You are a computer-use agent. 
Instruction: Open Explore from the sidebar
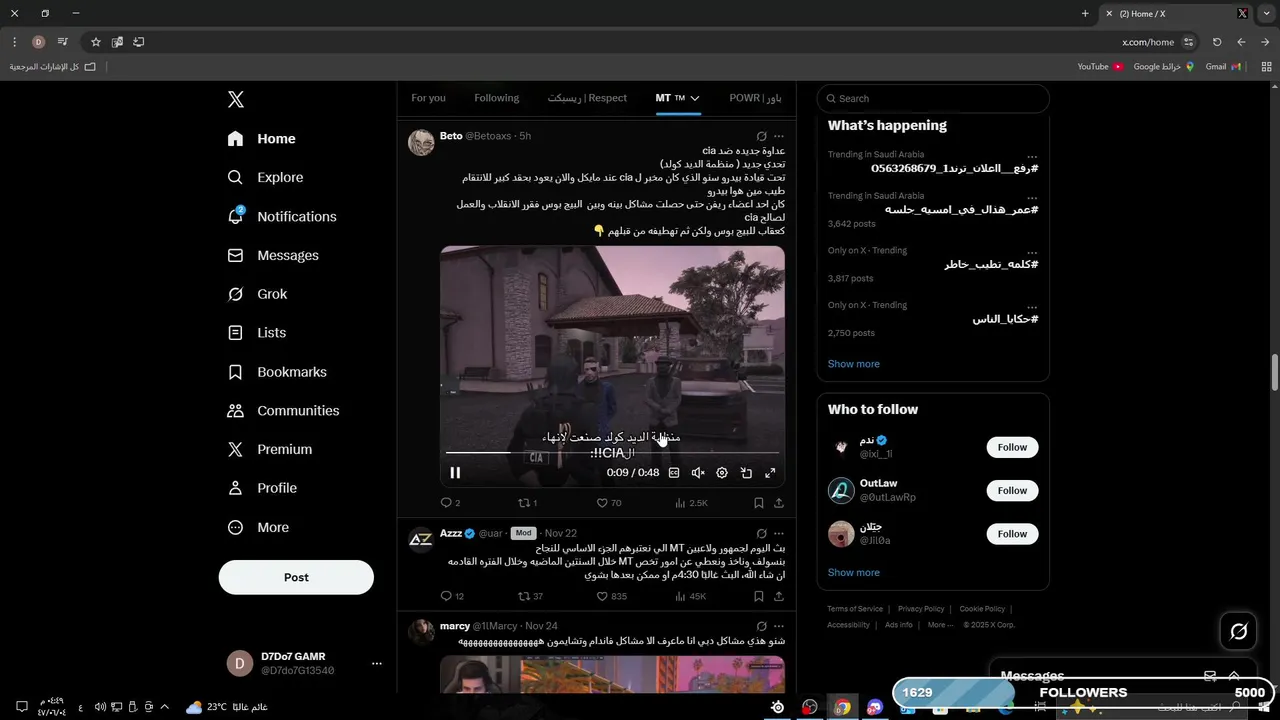coord(265,177)
